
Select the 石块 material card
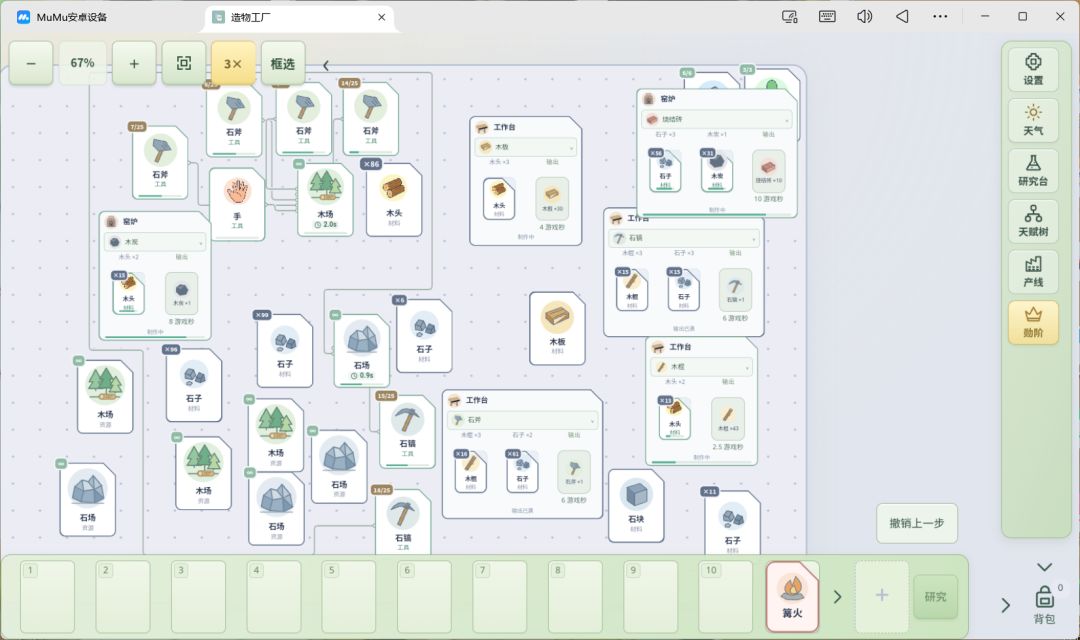coord(636,506)
